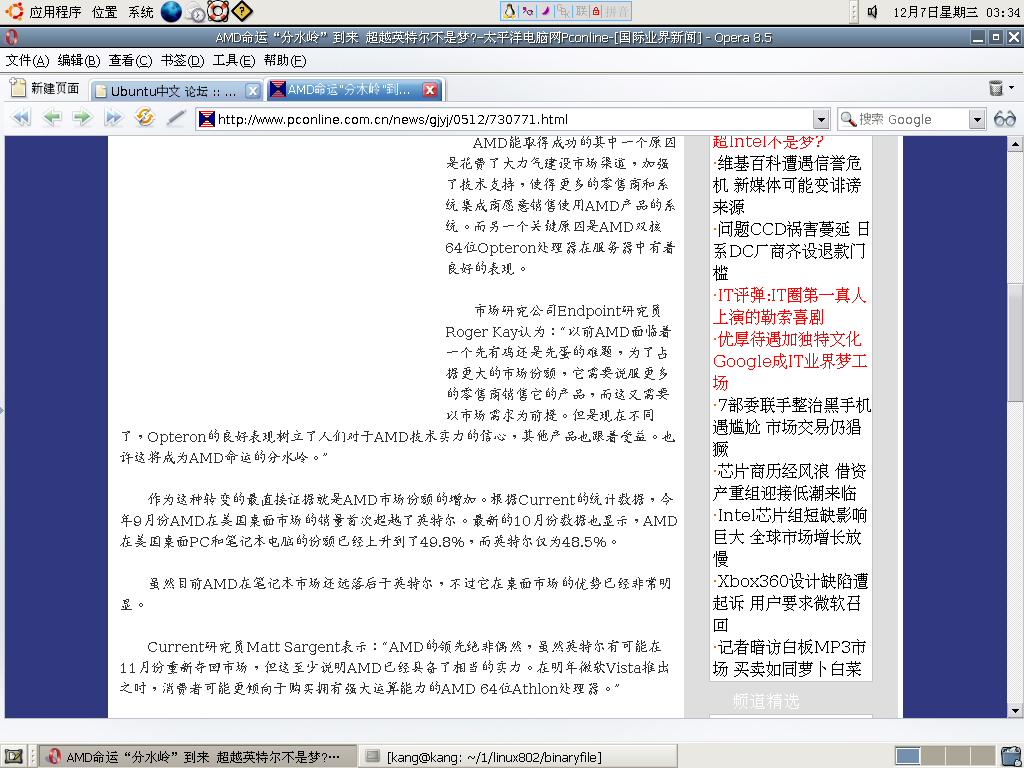The height and width of the screenshot is (768, 1024).
Task: Switch to the kang@kang terminal taskbar window
Action: click(x=516, y=757)
